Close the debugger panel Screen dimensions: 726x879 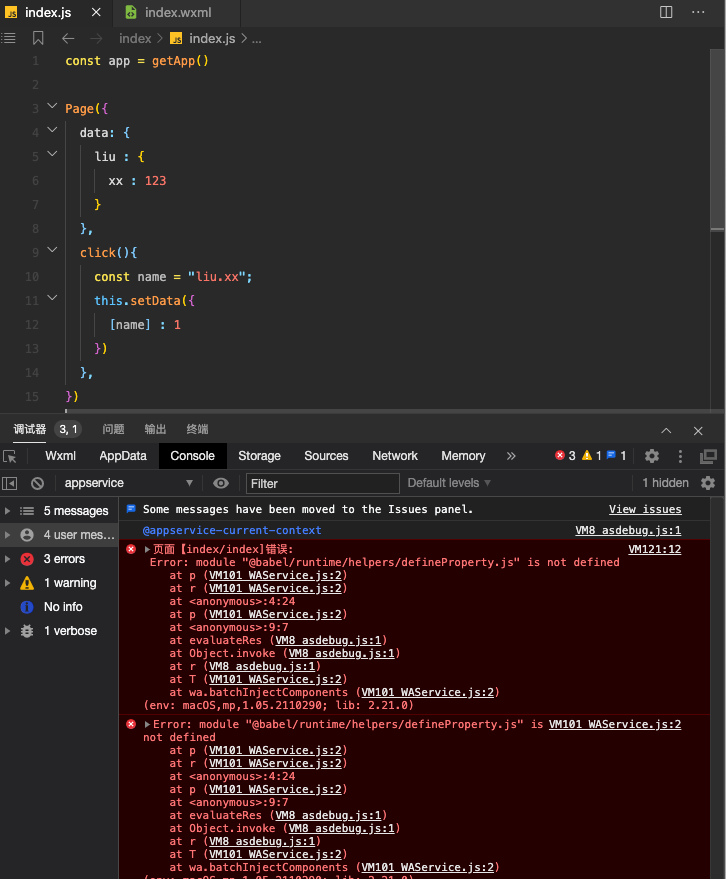pos(698,431)
